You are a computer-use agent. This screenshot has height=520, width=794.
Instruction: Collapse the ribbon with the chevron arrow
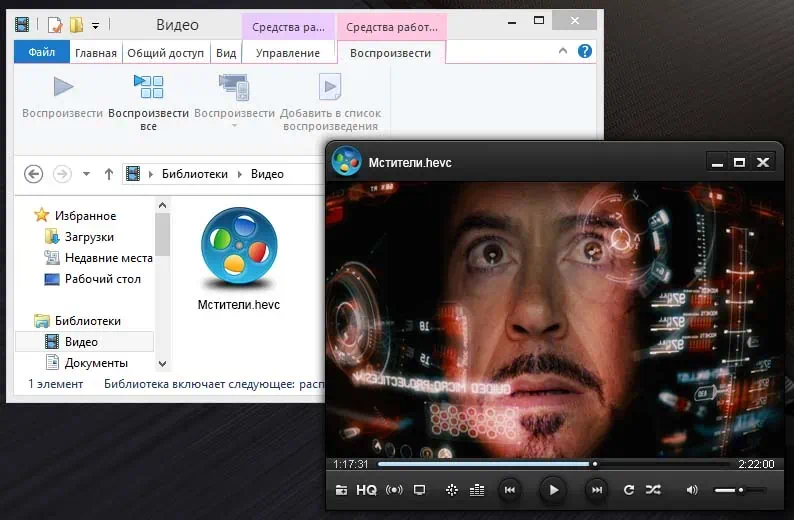(x=565, y=52)
